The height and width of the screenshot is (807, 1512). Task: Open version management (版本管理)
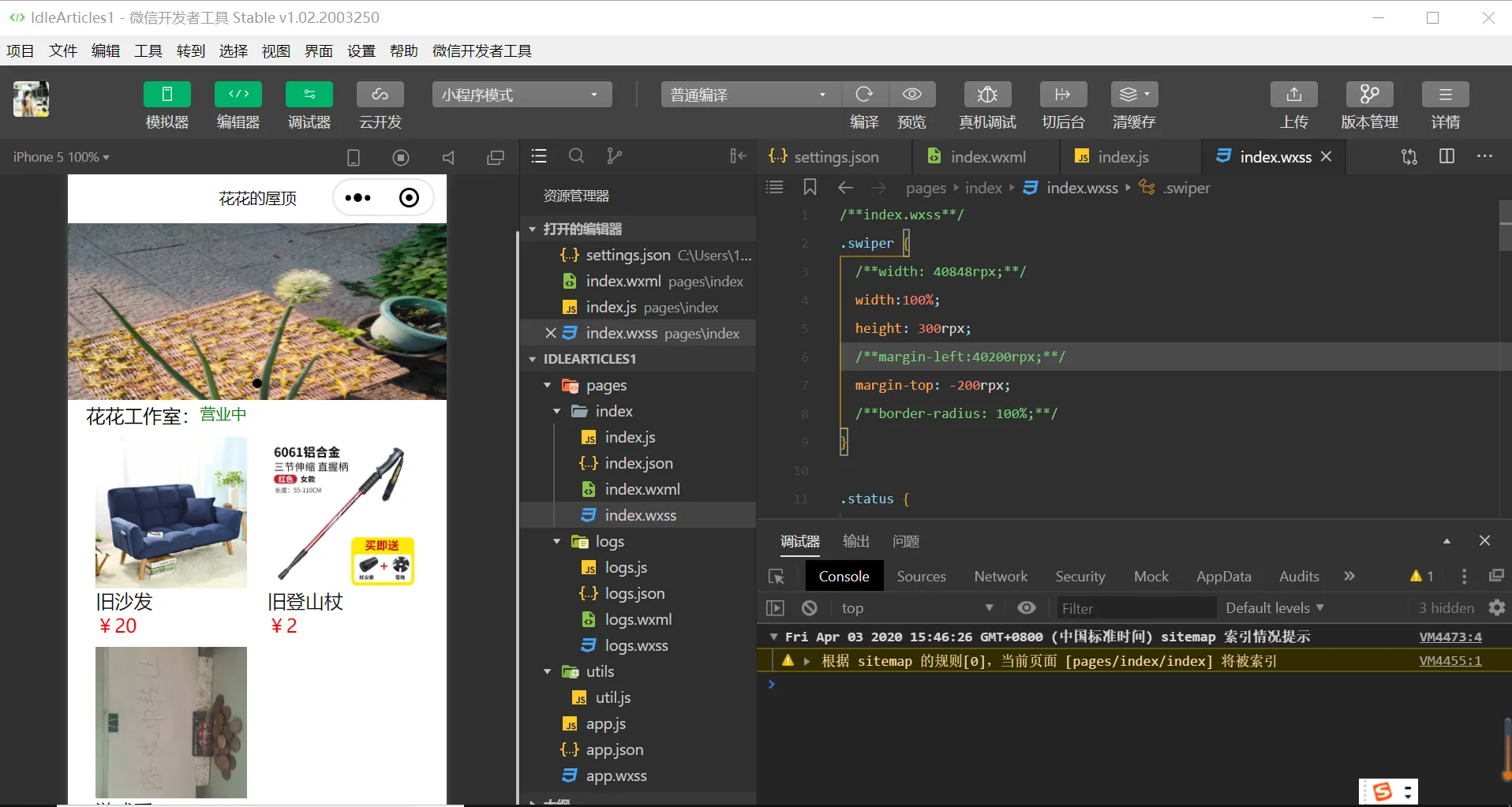coord(1369,95)
